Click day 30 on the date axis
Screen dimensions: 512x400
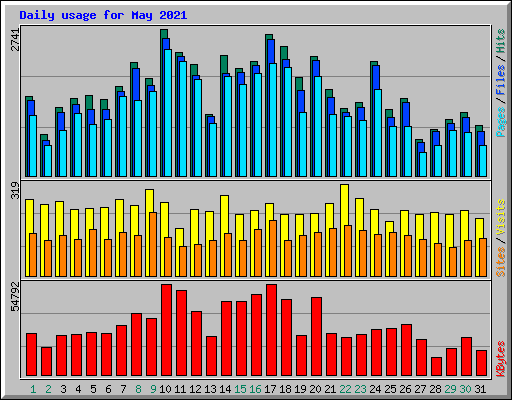coord(465,389)
